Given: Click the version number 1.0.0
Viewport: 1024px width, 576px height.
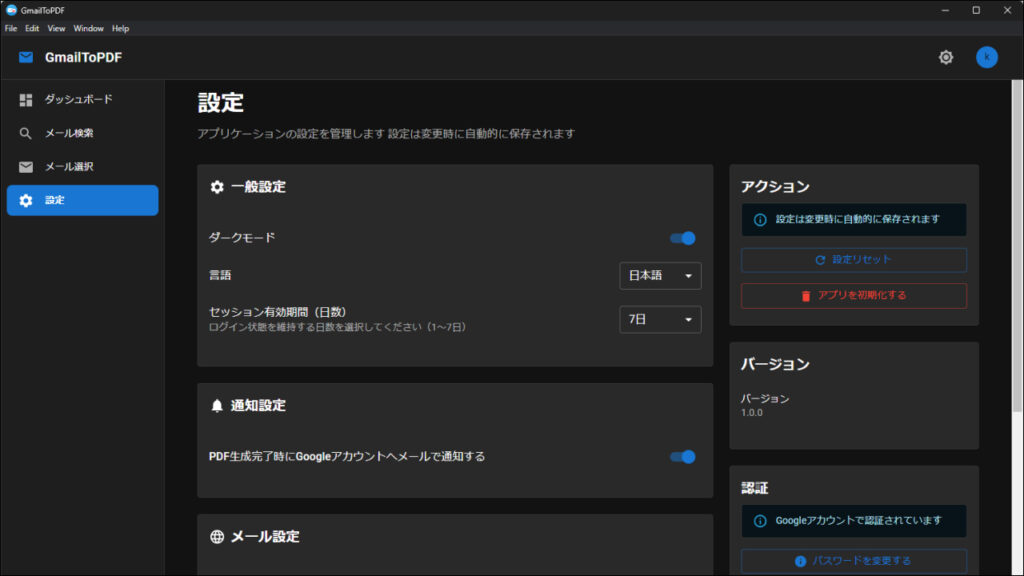Looking at the screenshot, I should coord(751,413).
